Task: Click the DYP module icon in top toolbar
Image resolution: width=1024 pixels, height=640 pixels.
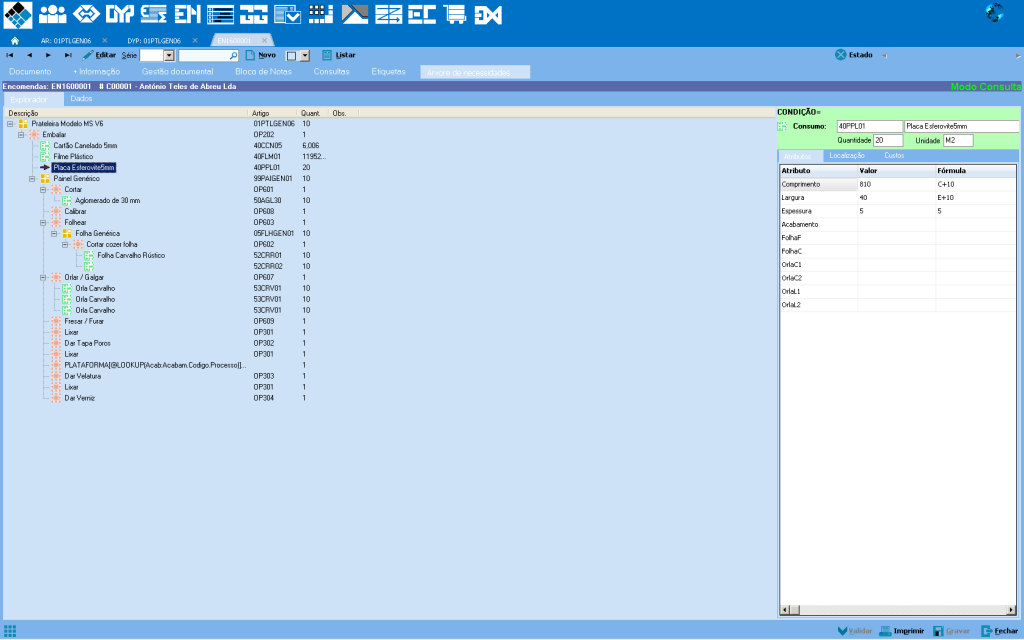Action: (x=120, y=14)
